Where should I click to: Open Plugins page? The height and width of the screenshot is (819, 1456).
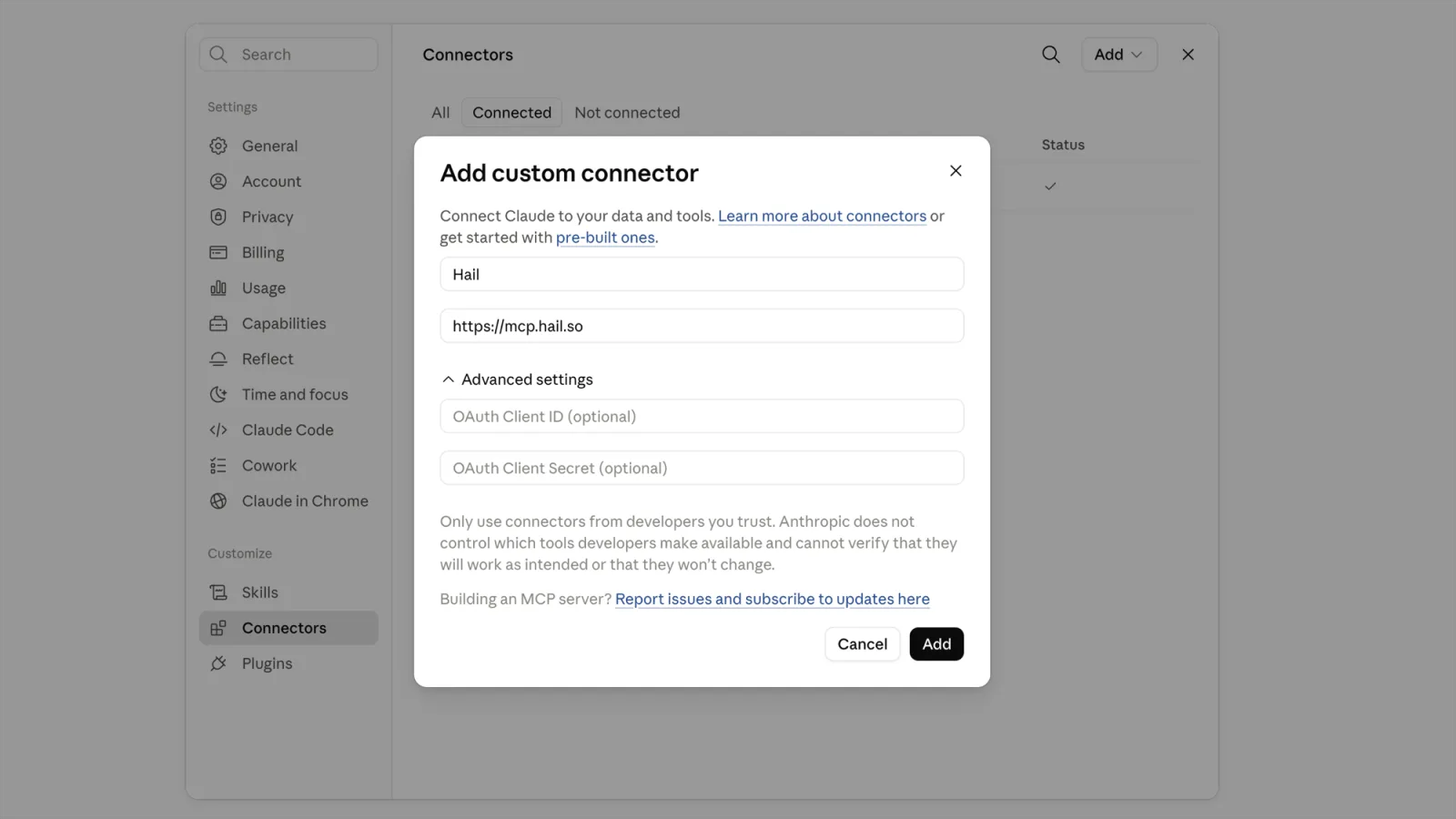[288, 663]
